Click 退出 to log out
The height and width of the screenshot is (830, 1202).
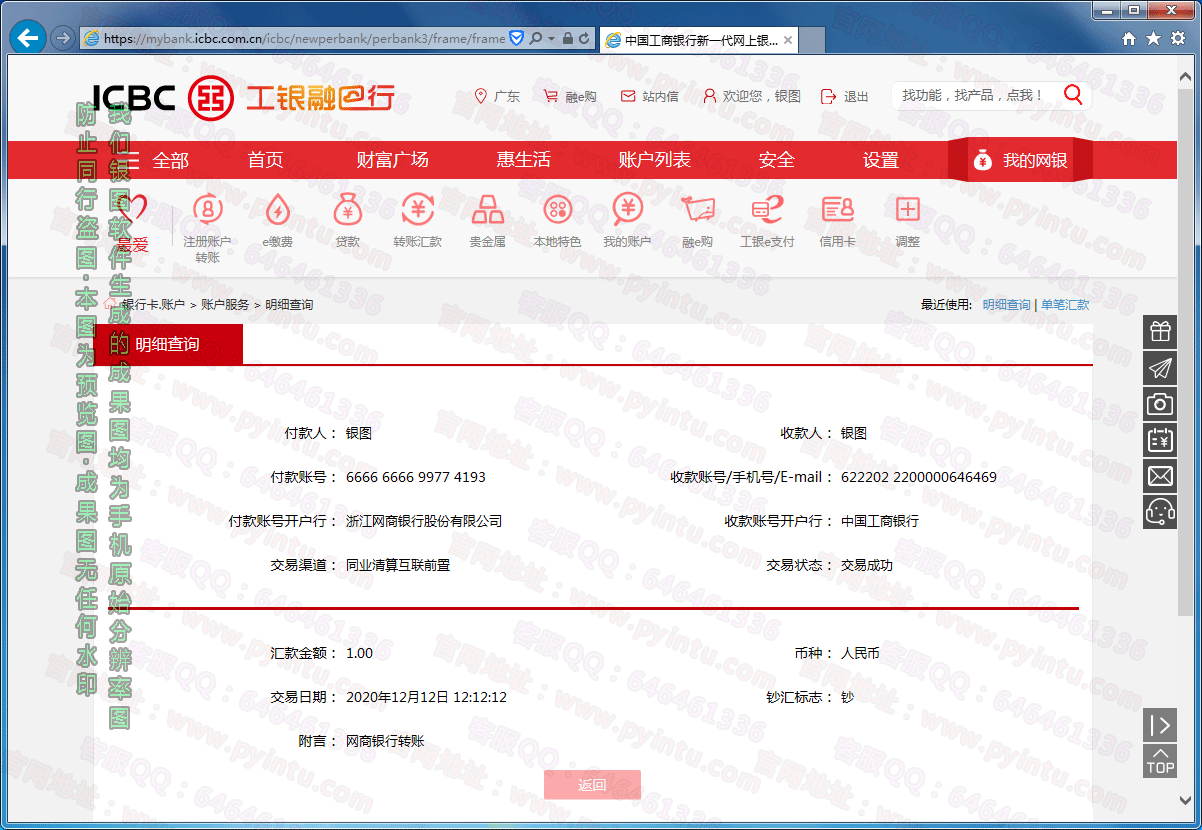845,96
